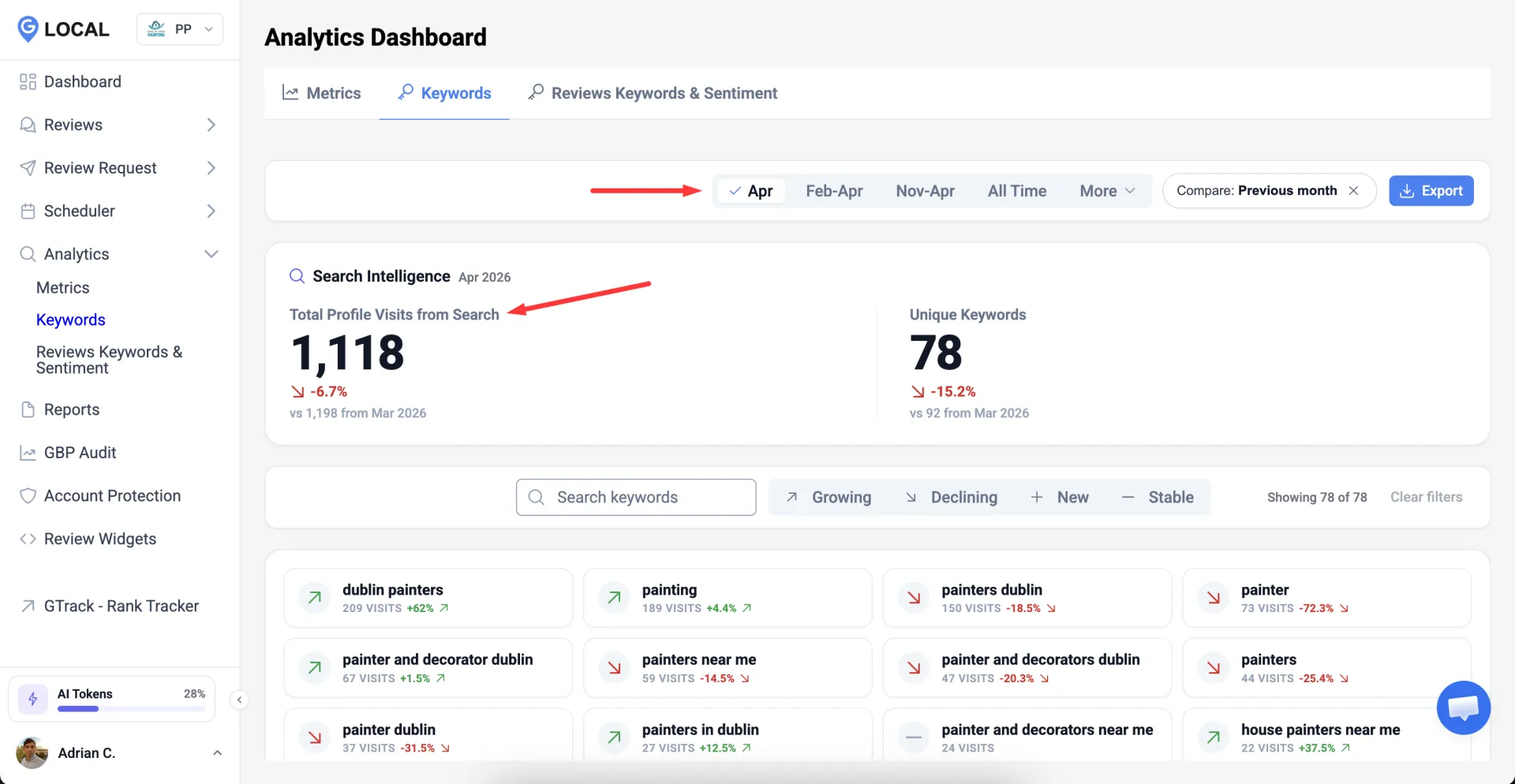Click the GBP Audit chart icon
The width and height of the screenshot is (1515, 784).
click(28, 453)
